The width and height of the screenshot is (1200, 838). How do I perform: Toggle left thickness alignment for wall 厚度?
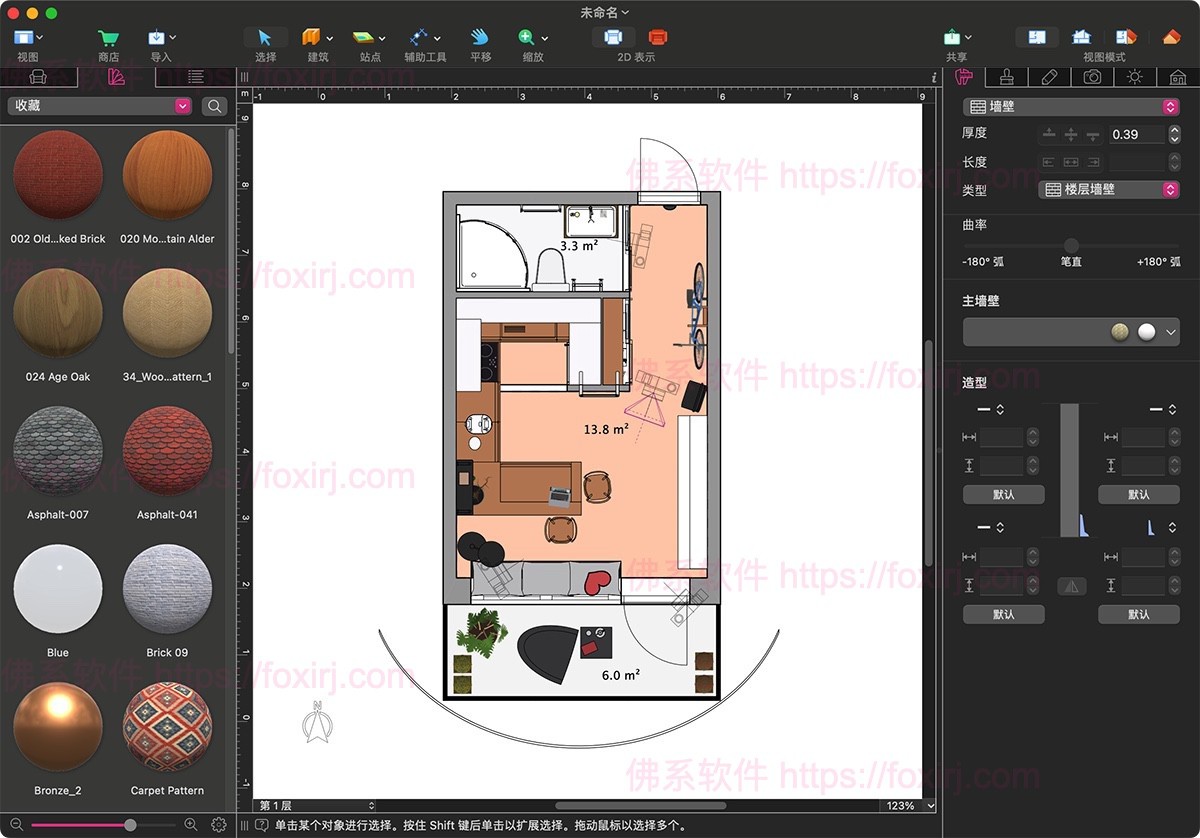(1050, 133)
